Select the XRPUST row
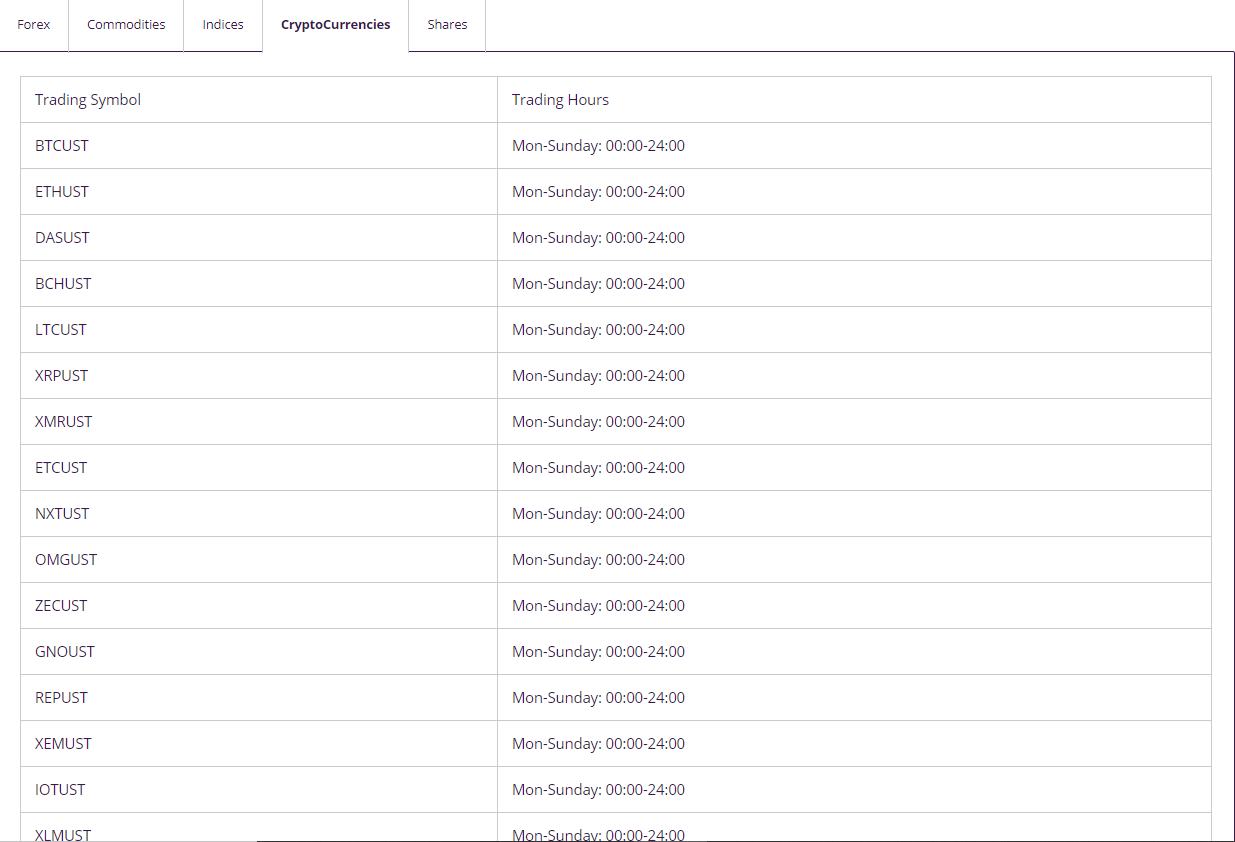Screen dimensions: 1235x842 [61, 375]
